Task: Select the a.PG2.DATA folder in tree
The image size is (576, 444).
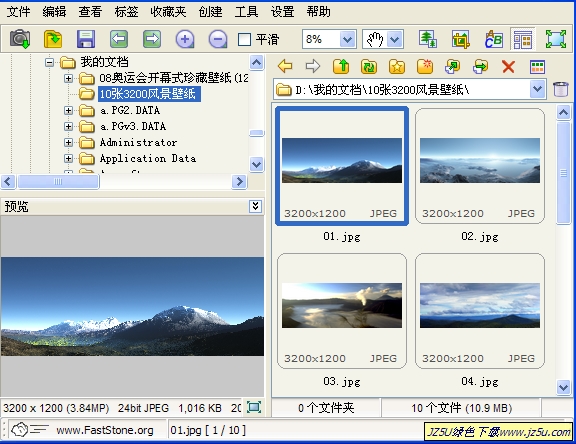Action: (130, 110)
